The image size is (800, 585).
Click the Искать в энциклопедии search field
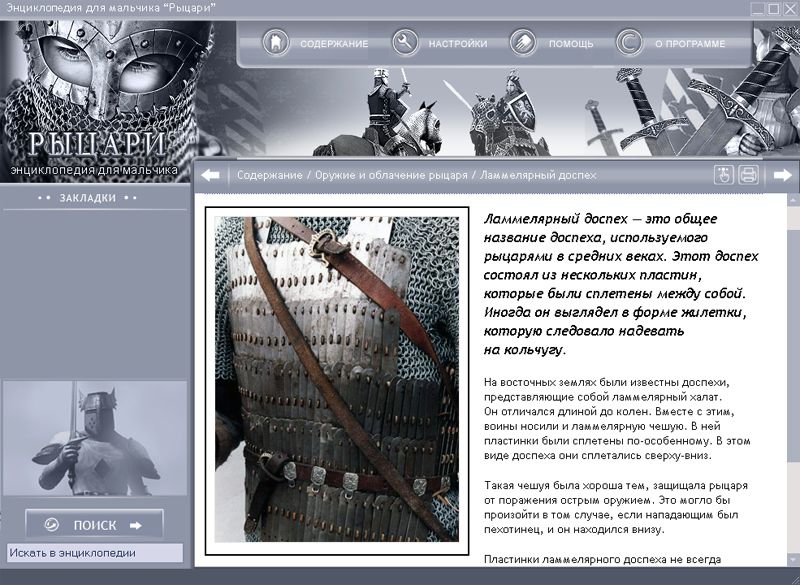tap(95, 552)
